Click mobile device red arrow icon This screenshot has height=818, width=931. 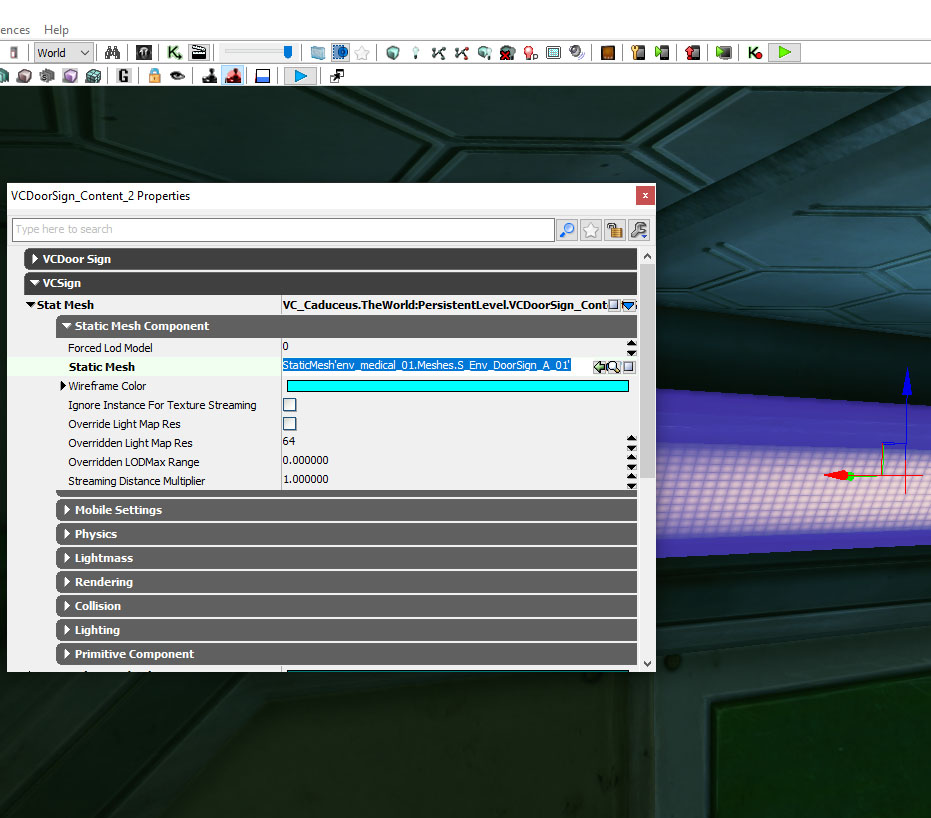(692, 53)
